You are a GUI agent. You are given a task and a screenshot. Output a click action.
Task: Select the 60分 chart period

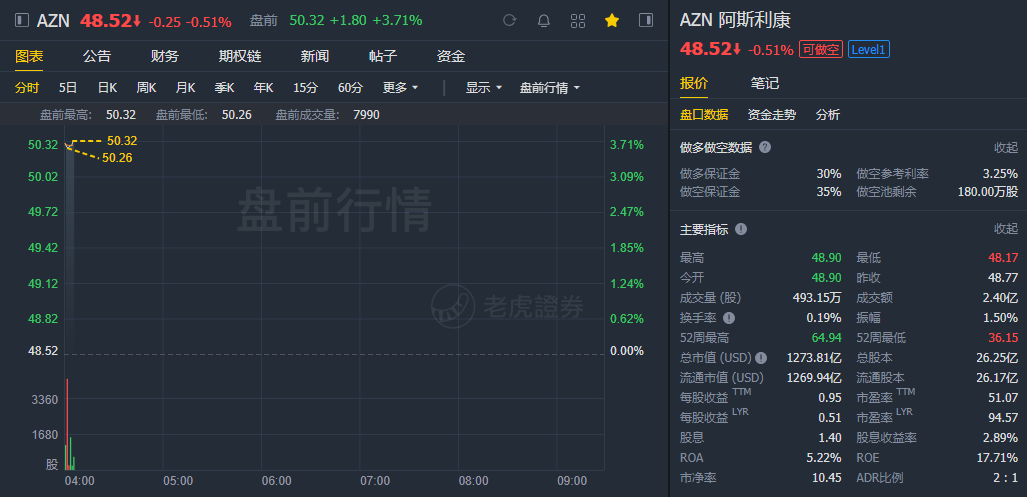(x=350, y=88)
